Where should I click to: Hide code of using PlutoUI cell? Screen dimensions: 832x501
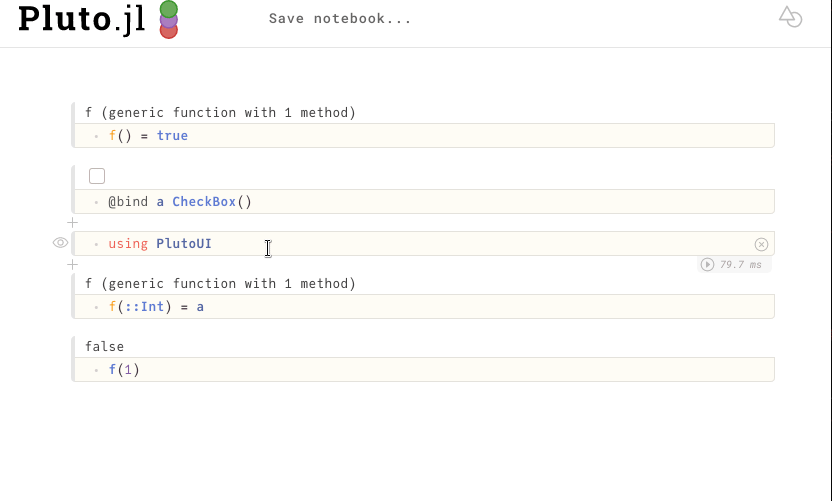(x=60, y=243)
